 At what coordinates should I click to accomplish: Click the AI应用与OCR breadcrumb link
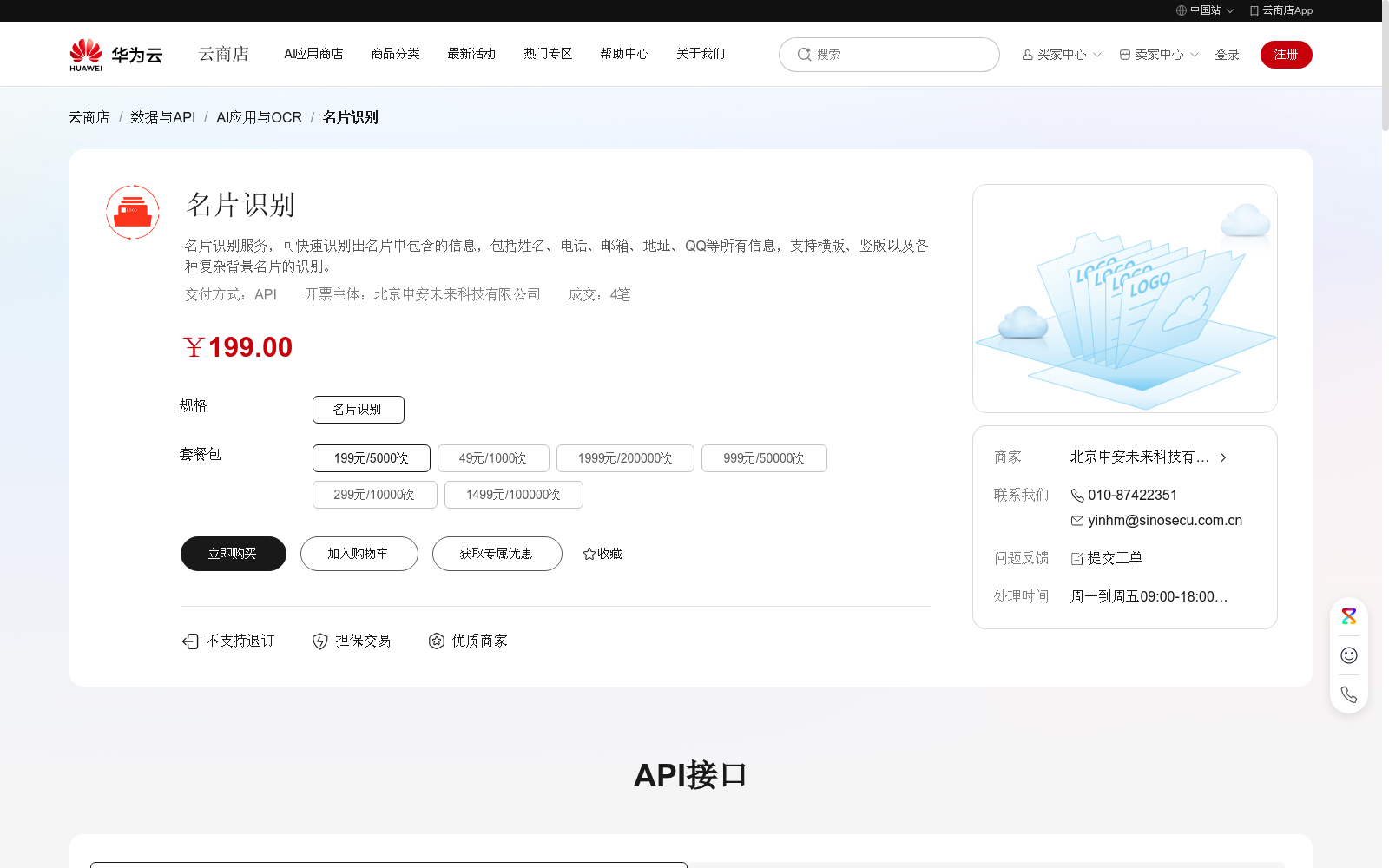(260, 117)
